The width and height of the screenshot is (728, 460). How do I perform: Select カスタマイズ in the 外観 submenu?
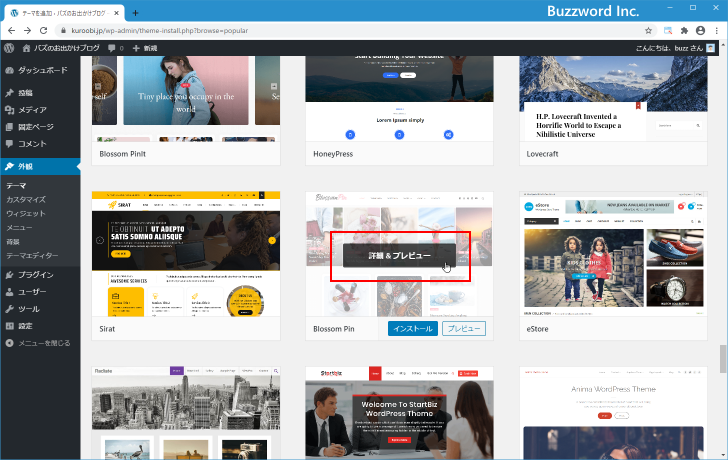pos(26,200)
